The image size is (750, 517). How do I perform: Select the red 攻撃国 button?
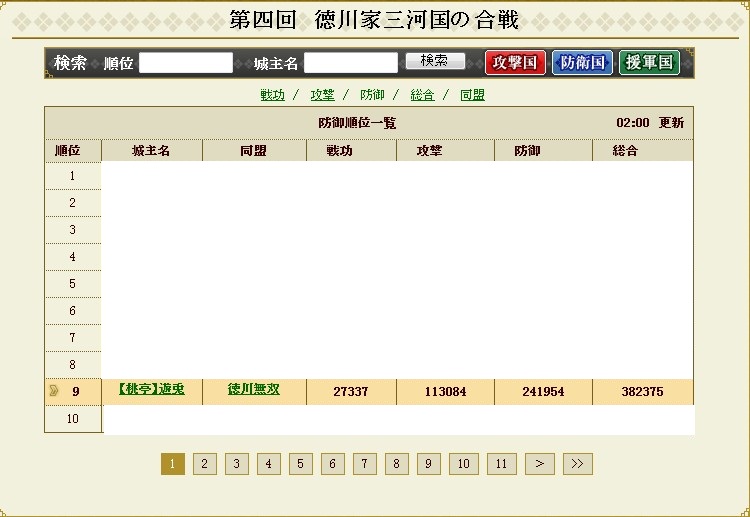[515, 63]
